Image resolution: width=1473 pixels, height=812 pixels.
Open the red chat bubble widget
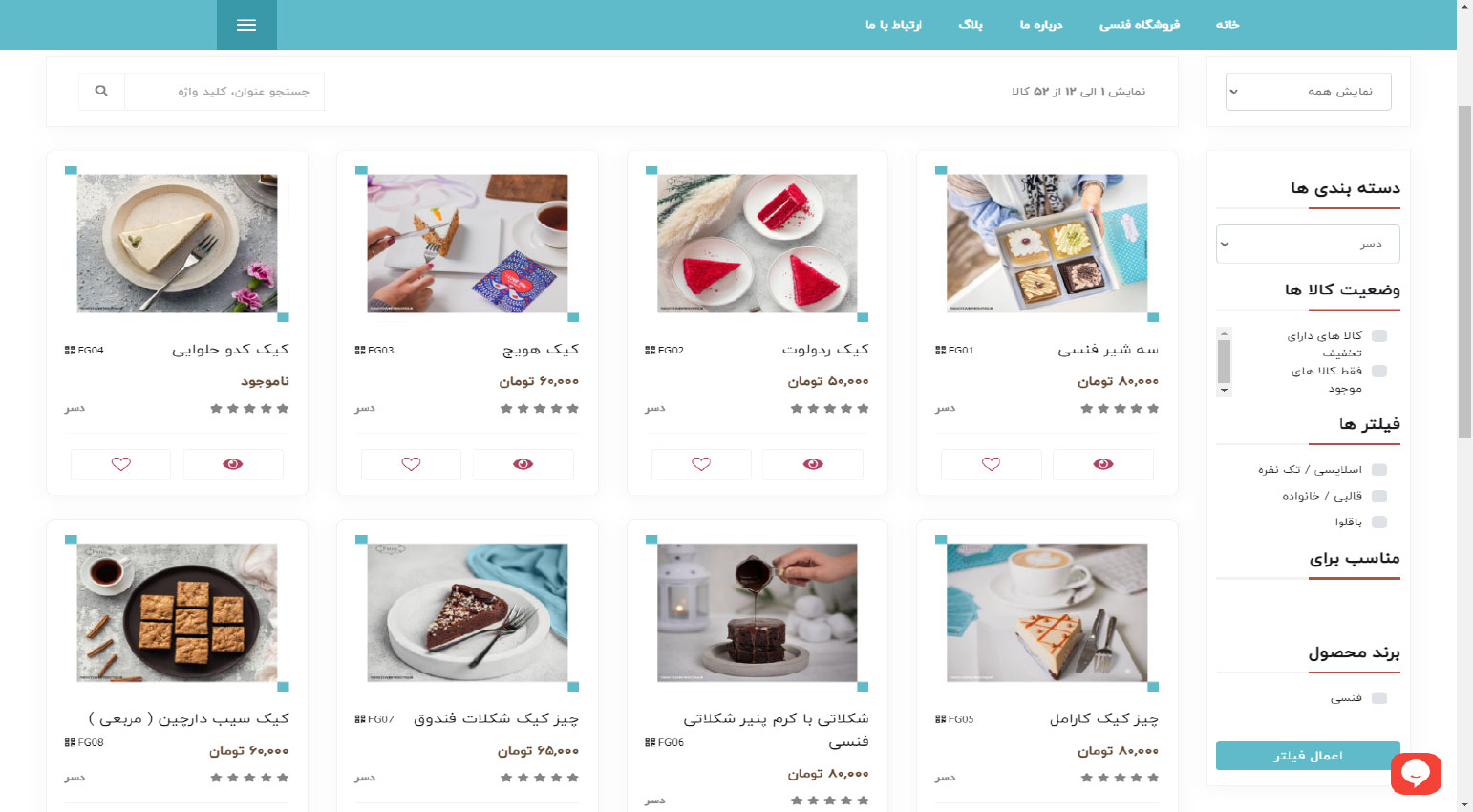1416,773
